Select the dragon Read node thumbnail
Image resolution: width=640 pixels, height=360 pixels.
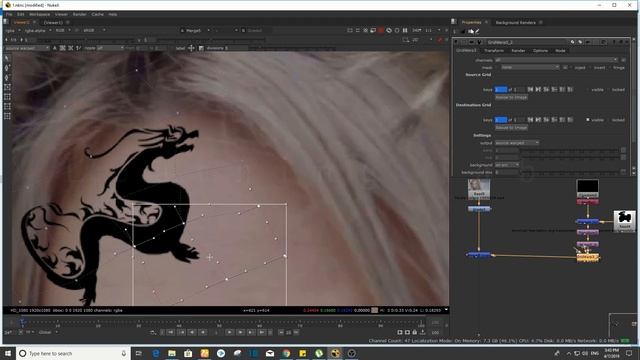click(x=624, y=221)
